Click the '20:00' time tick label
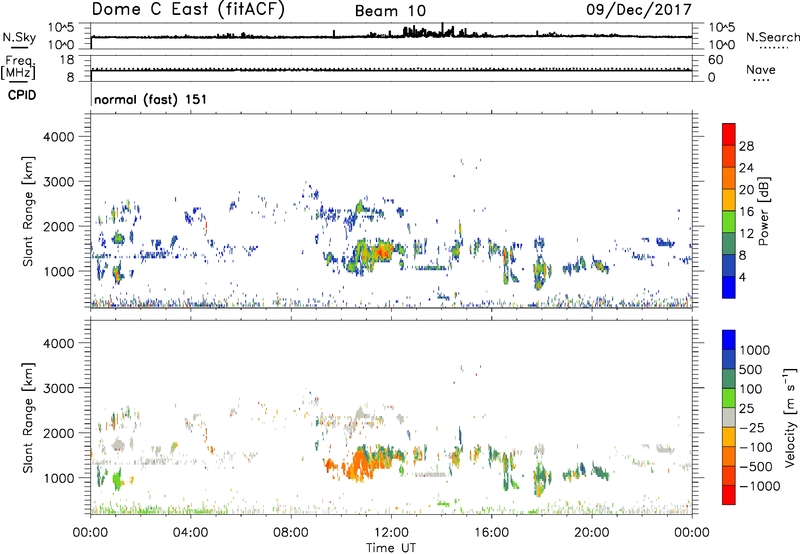 [x=592, y=533]
